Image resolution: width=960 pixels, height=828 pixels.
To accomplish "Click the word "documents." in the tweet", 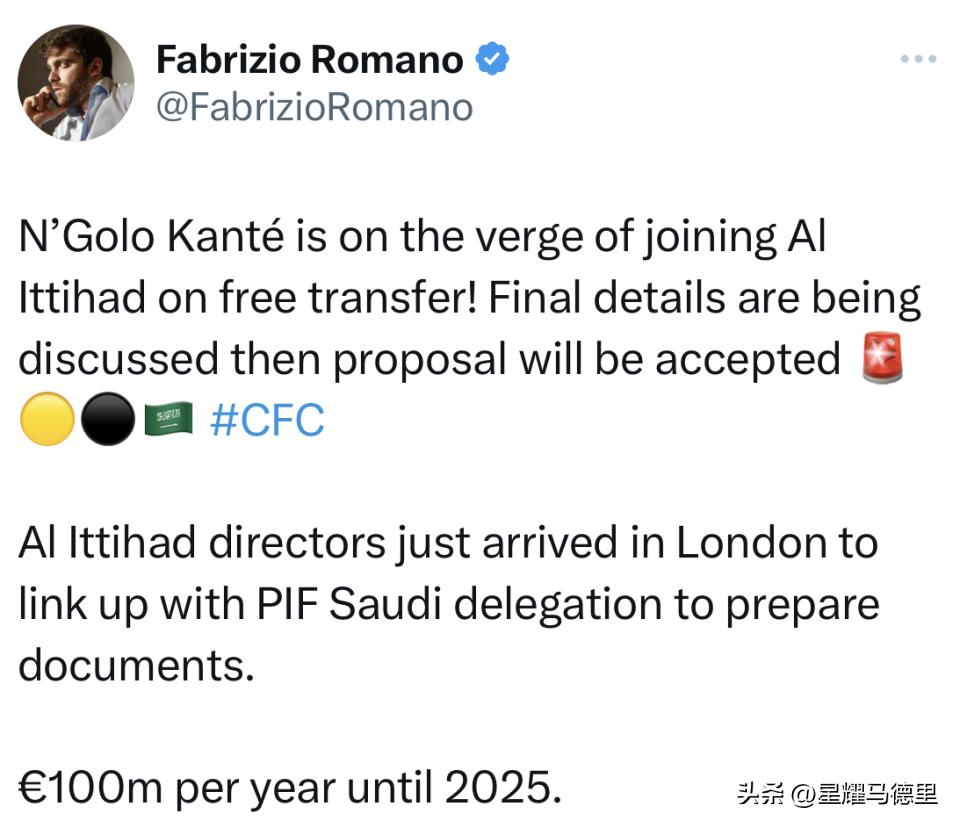I will point(137,665).
